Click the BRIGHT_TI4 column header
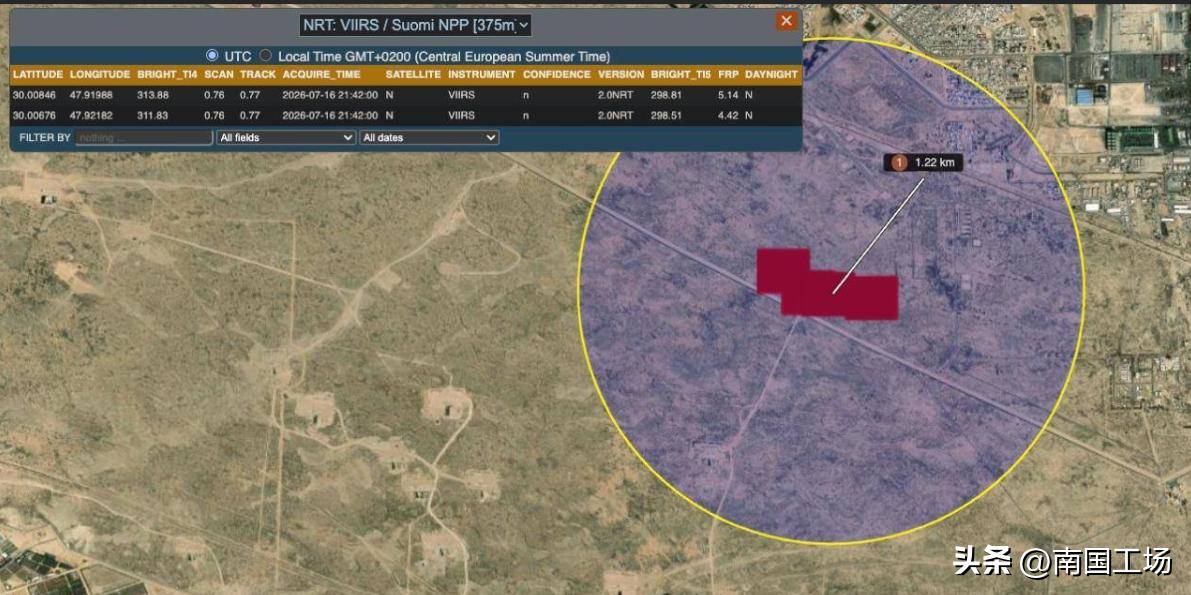1191x595 pixels. tap(167, 74)
